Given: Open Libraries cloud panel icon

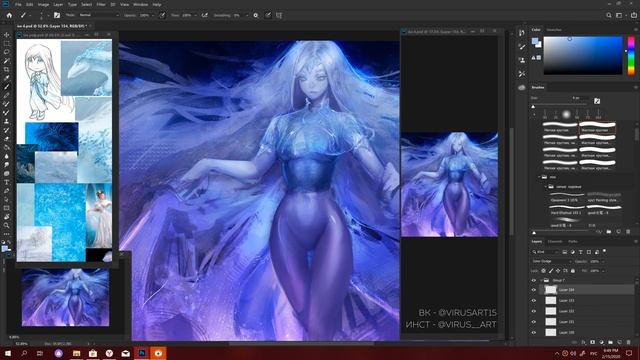Looking at the screenshot, I should pos(522,87).
